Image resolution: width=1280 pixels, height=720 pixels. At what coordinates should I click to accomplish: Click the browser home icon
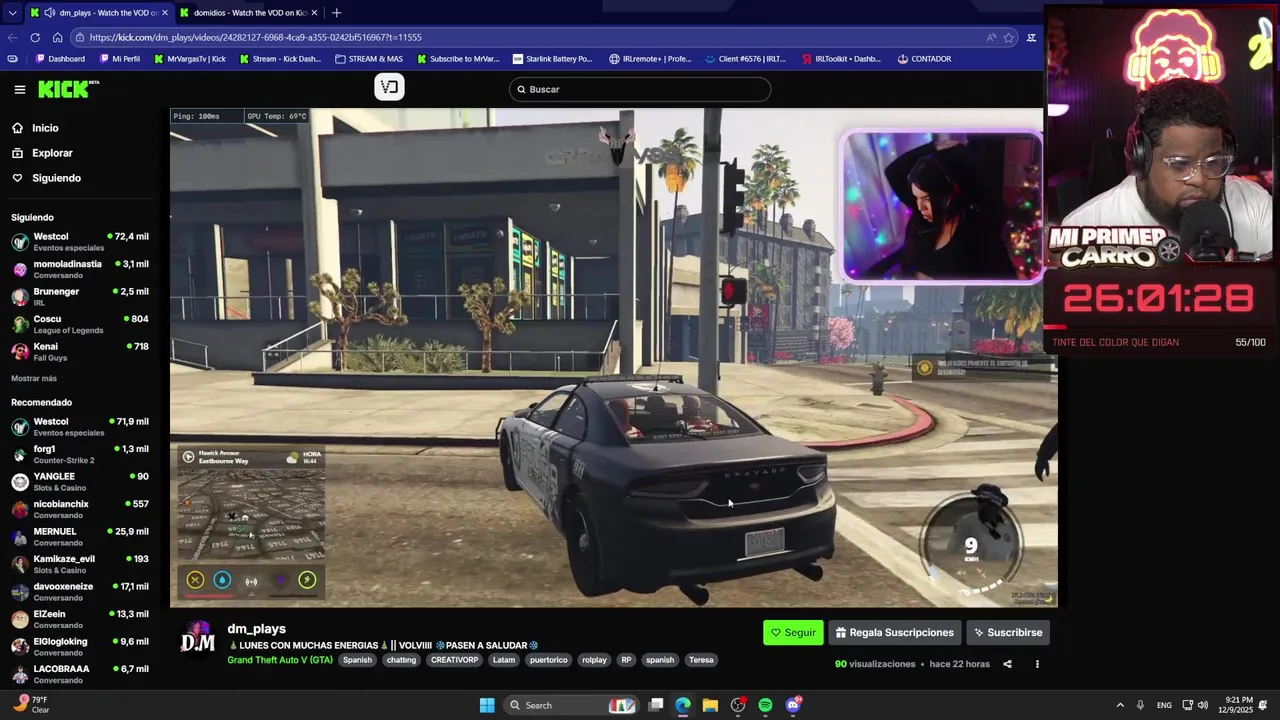coord(57,37)
